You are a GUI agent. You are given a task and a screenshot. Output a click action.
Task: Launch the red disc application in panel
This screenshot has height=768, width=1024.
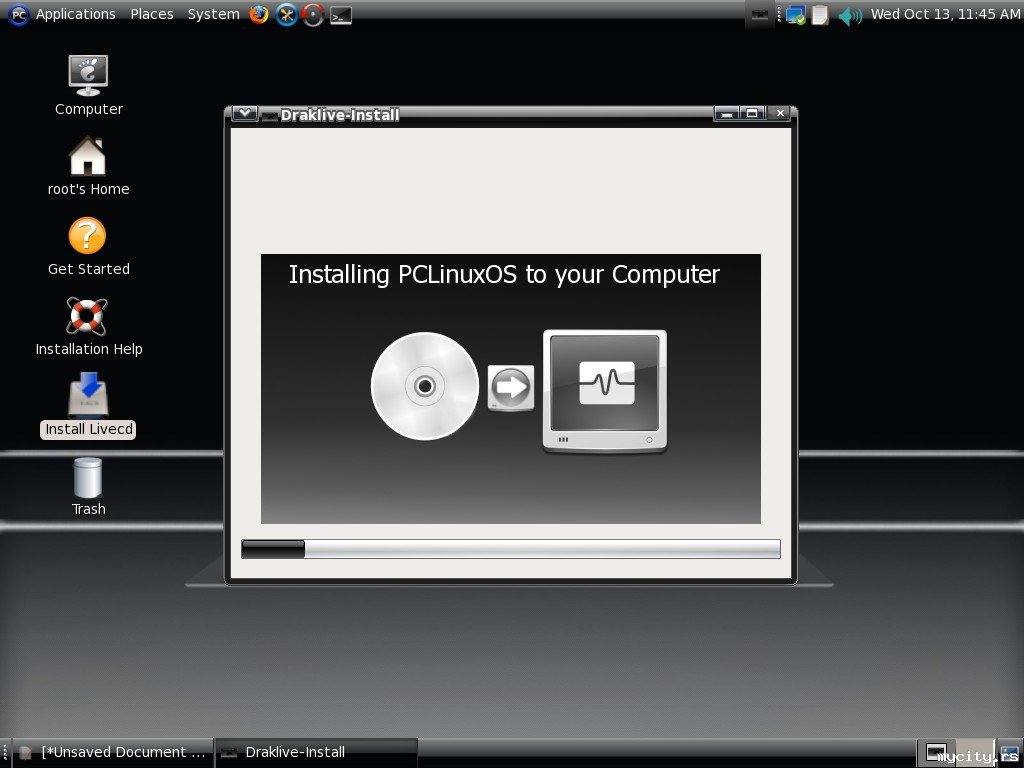pyautogui.click(x=313, y=14)
